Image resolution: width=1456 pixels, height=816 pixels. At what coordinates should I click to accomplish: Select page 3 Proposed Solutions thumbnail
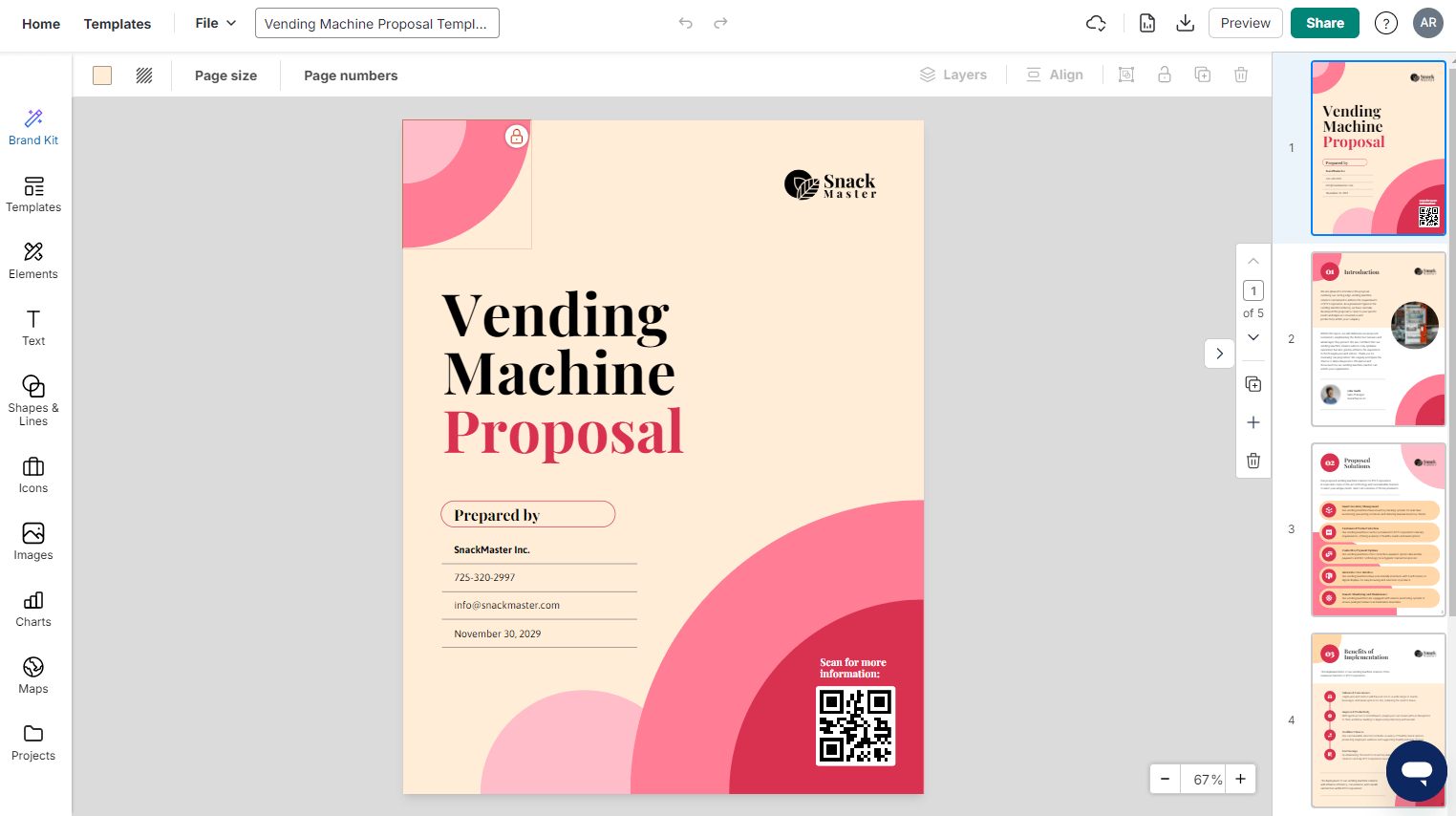click(1378, 529)
